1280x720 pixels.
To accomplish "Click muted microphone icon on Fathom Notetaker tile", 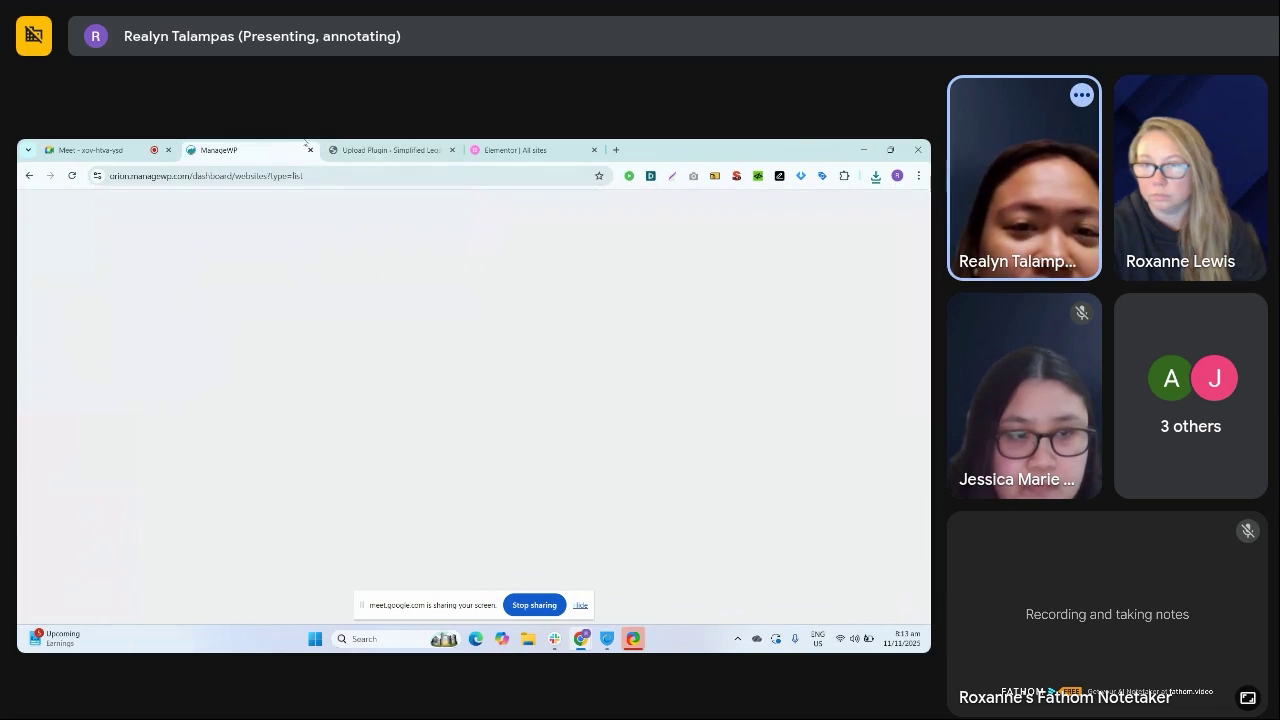I will (1247, 531).
